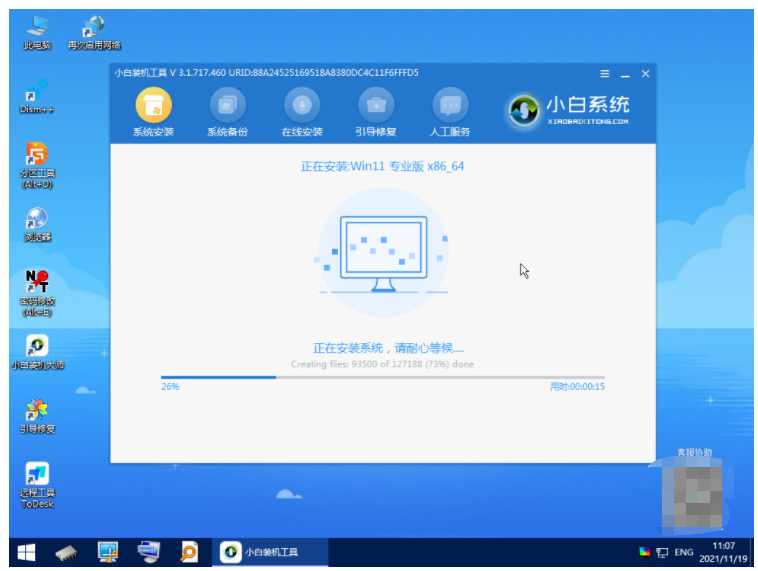Open the 系统备份 section
Screen dimensions: 758x571
pyautogui.click(x=227, y=106)
